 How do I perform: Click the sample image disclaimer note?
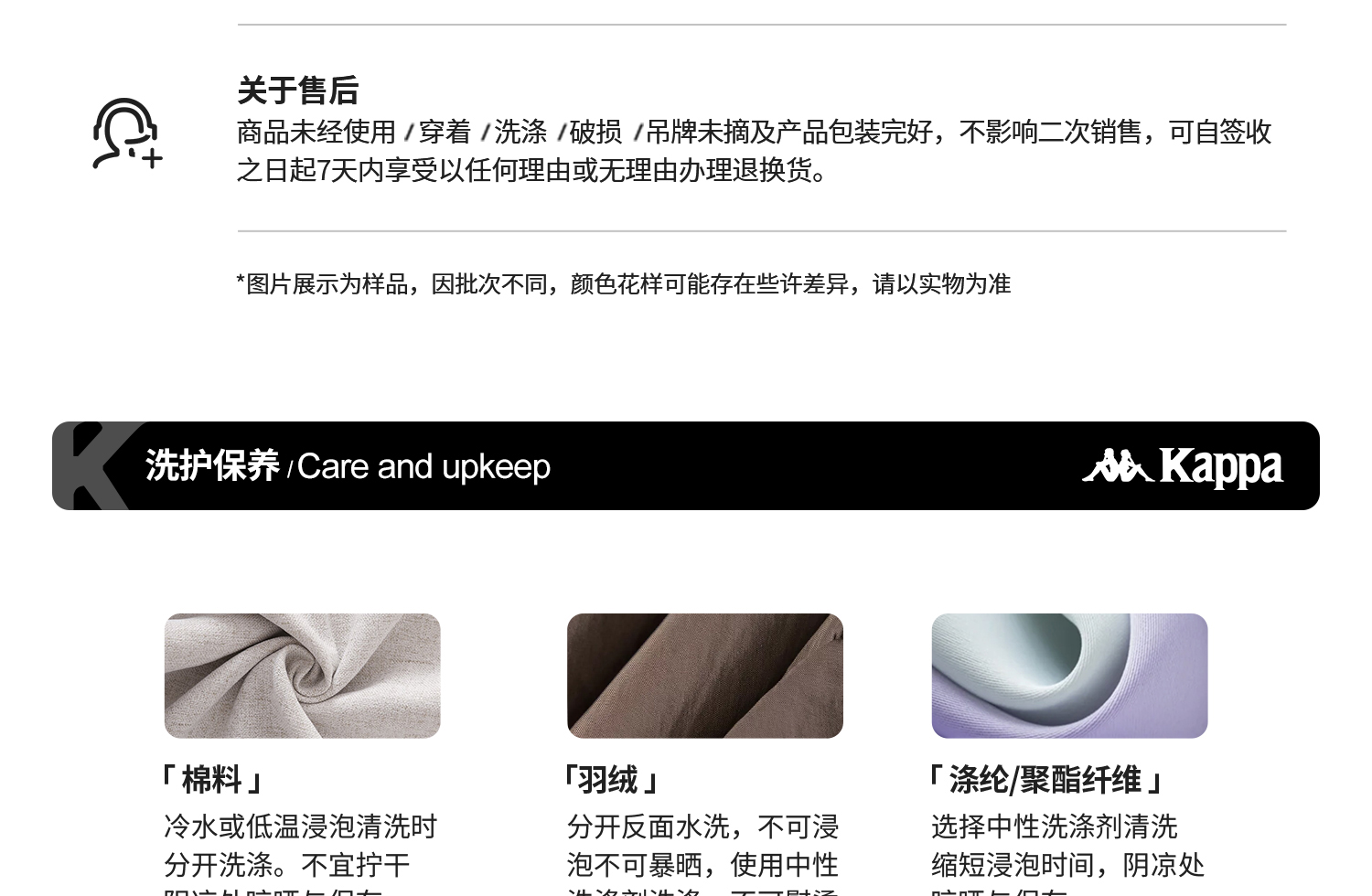[x=624, y=284]
